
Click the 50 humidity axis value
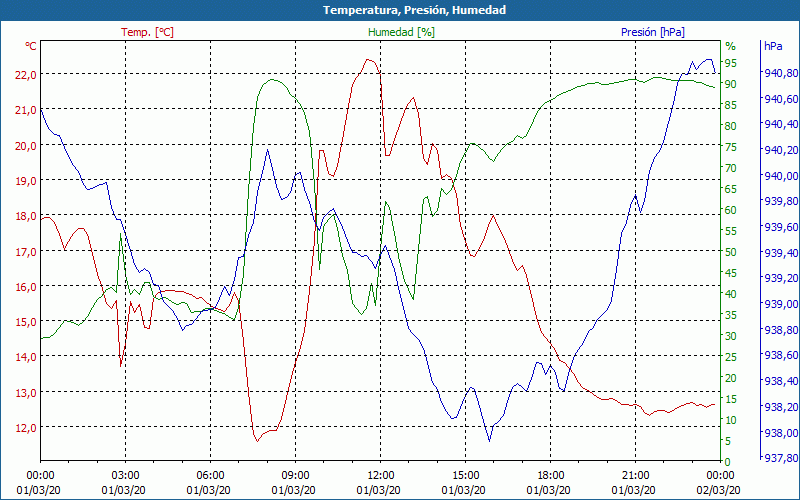tap(731, 252)
